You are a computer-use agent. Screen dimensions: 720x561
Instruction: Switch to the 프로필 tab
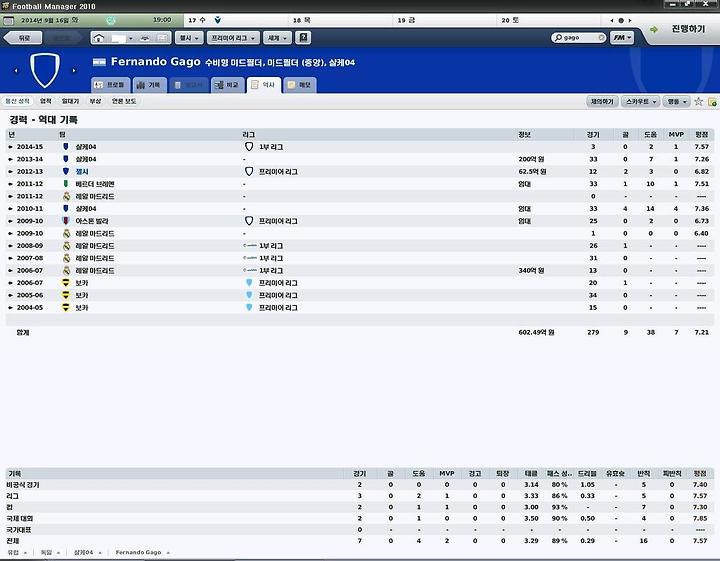click(x=110, y=85)
